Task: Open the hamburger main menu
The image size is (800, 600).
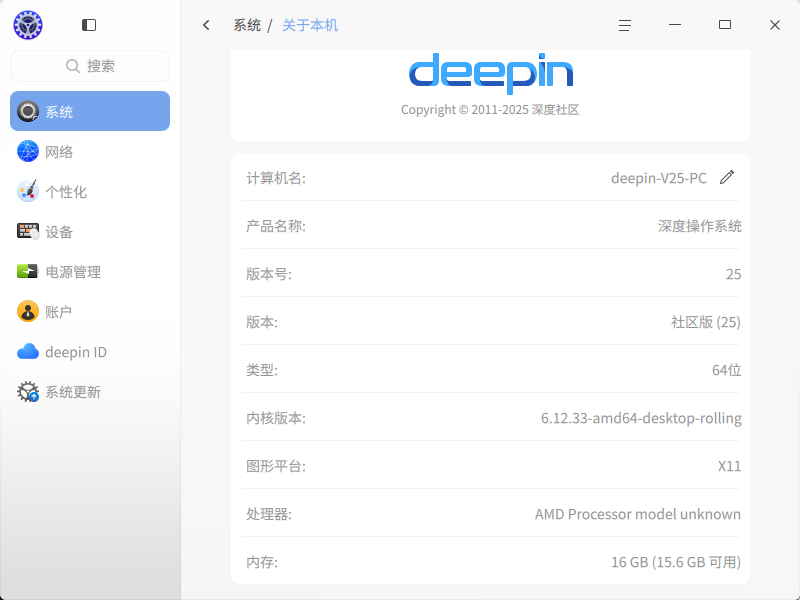Action: tap(625, 25)
